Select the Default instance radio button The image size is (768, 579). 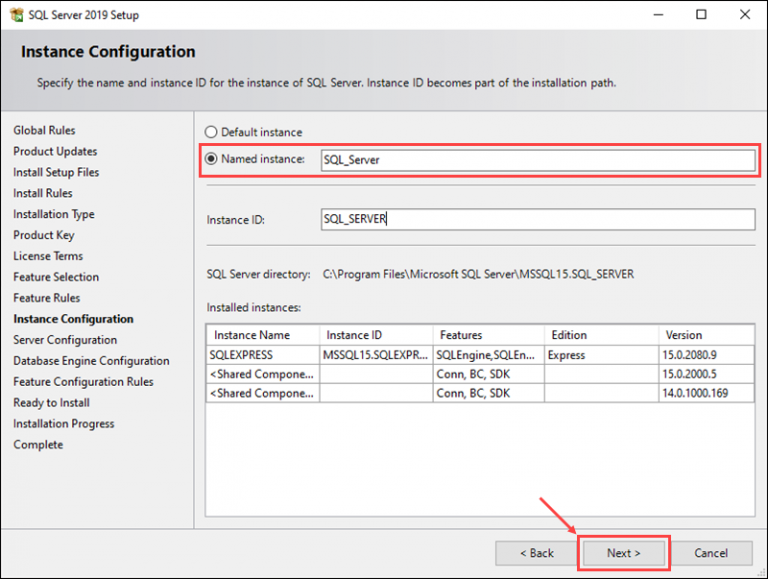(210, 132)
